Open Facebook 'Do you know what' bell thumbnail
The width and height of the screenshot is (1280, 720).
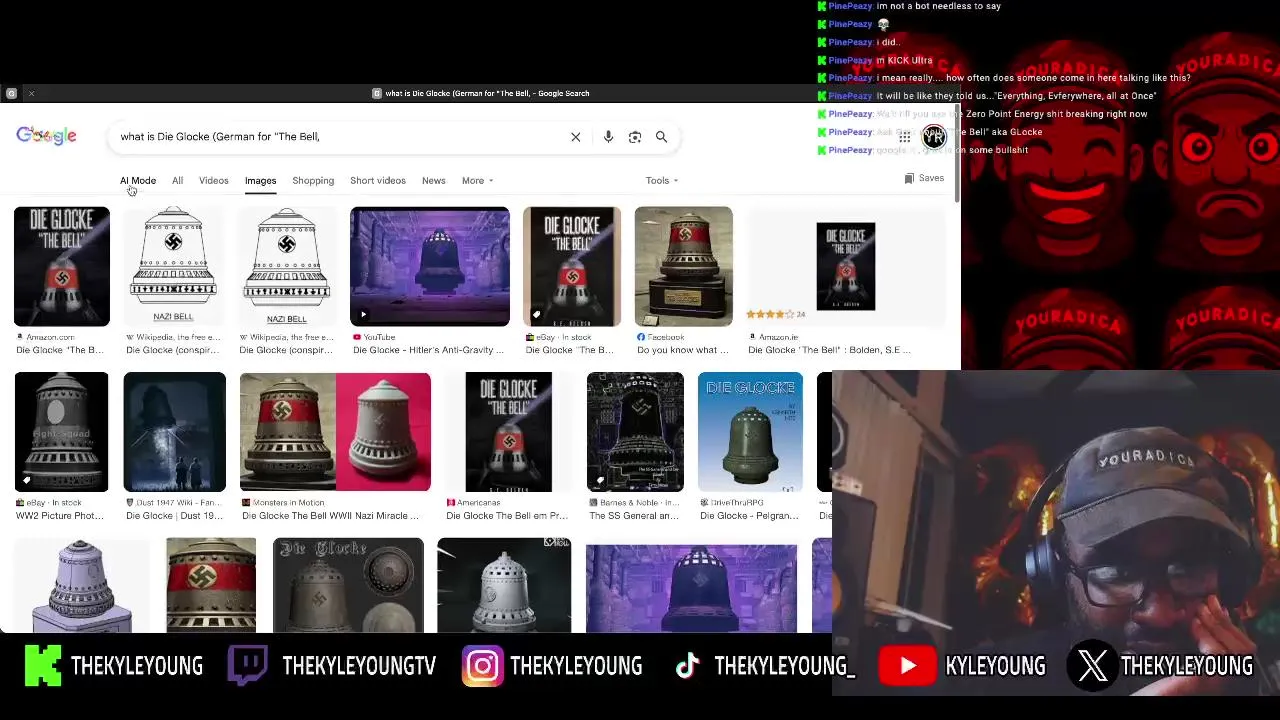point(684,266)
